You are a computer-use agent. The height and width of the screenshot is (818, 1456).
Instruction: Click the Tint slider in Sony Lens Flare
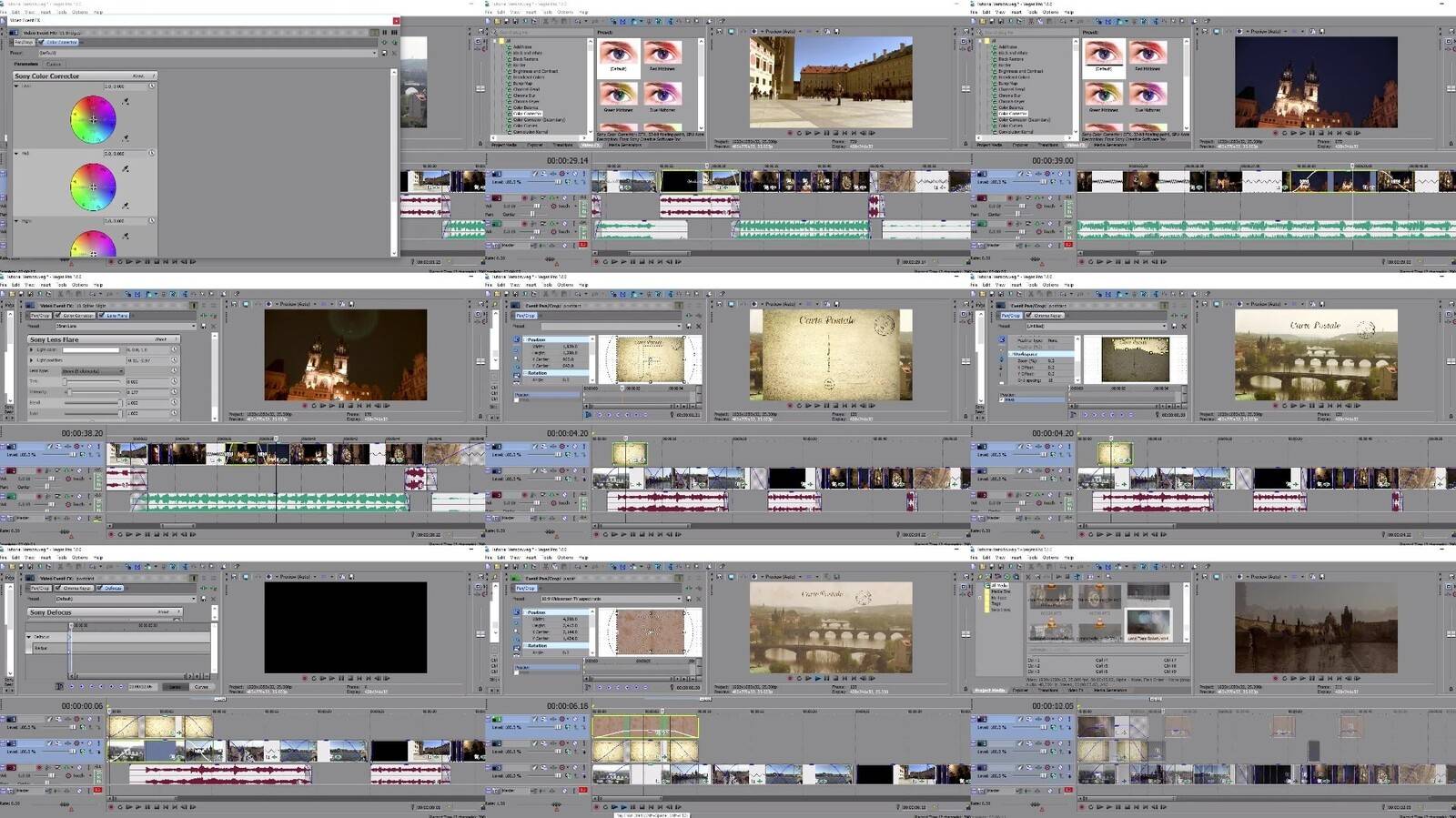93,381
